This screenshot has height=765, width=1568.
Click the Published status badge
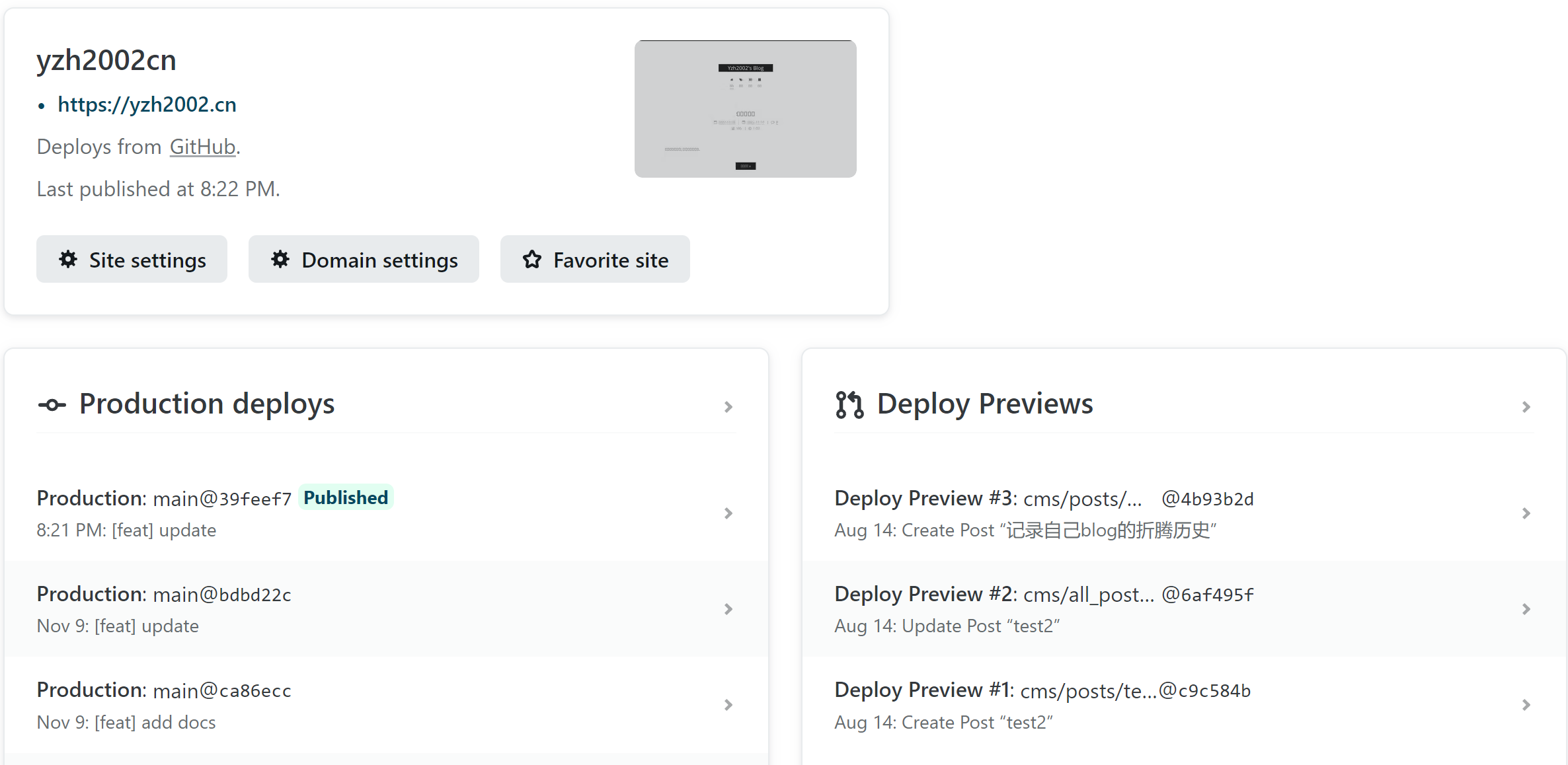[x=346, y=497]
